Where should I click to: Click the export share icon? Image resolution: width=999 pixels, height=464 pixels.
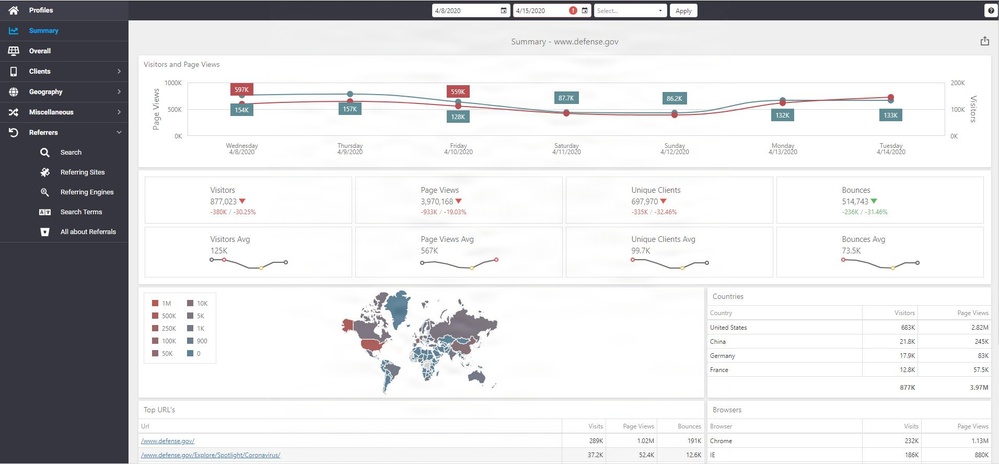(985, 41)
